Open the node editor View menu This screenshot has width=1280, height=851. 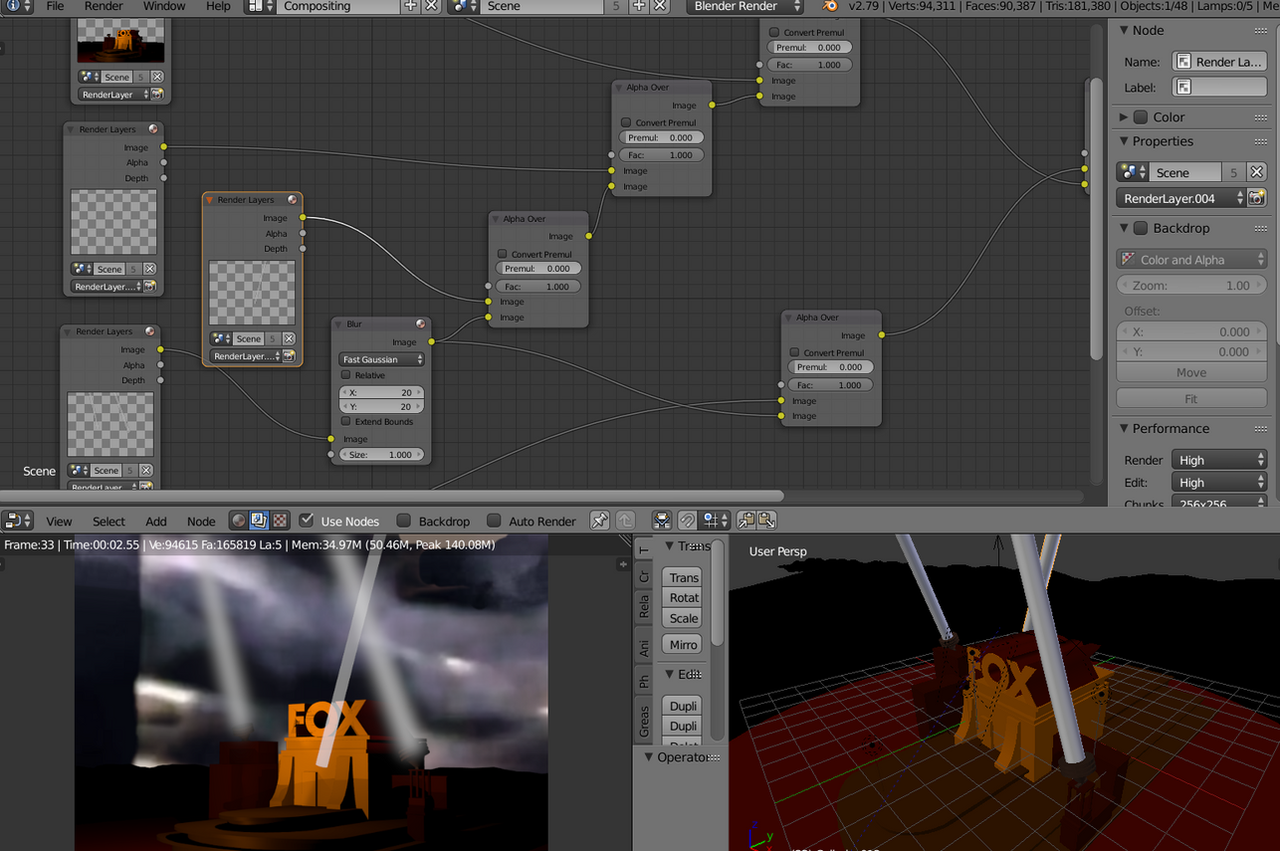pos(59,521)
